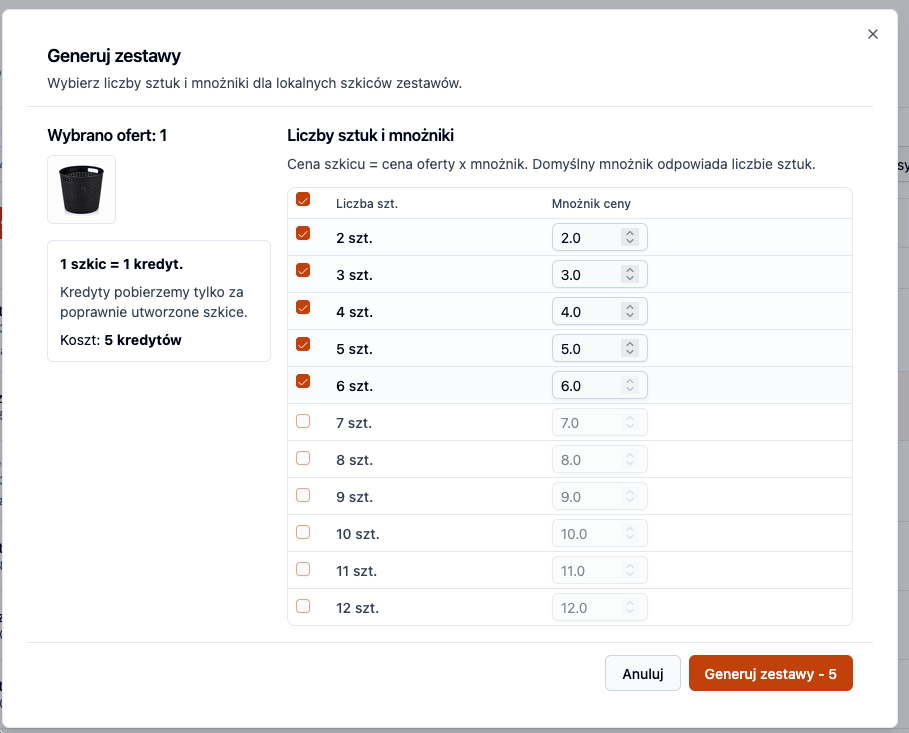Uncheck the 3 szt. checkbox
Screen dimensions: 909x733
[x=303, y=270]
